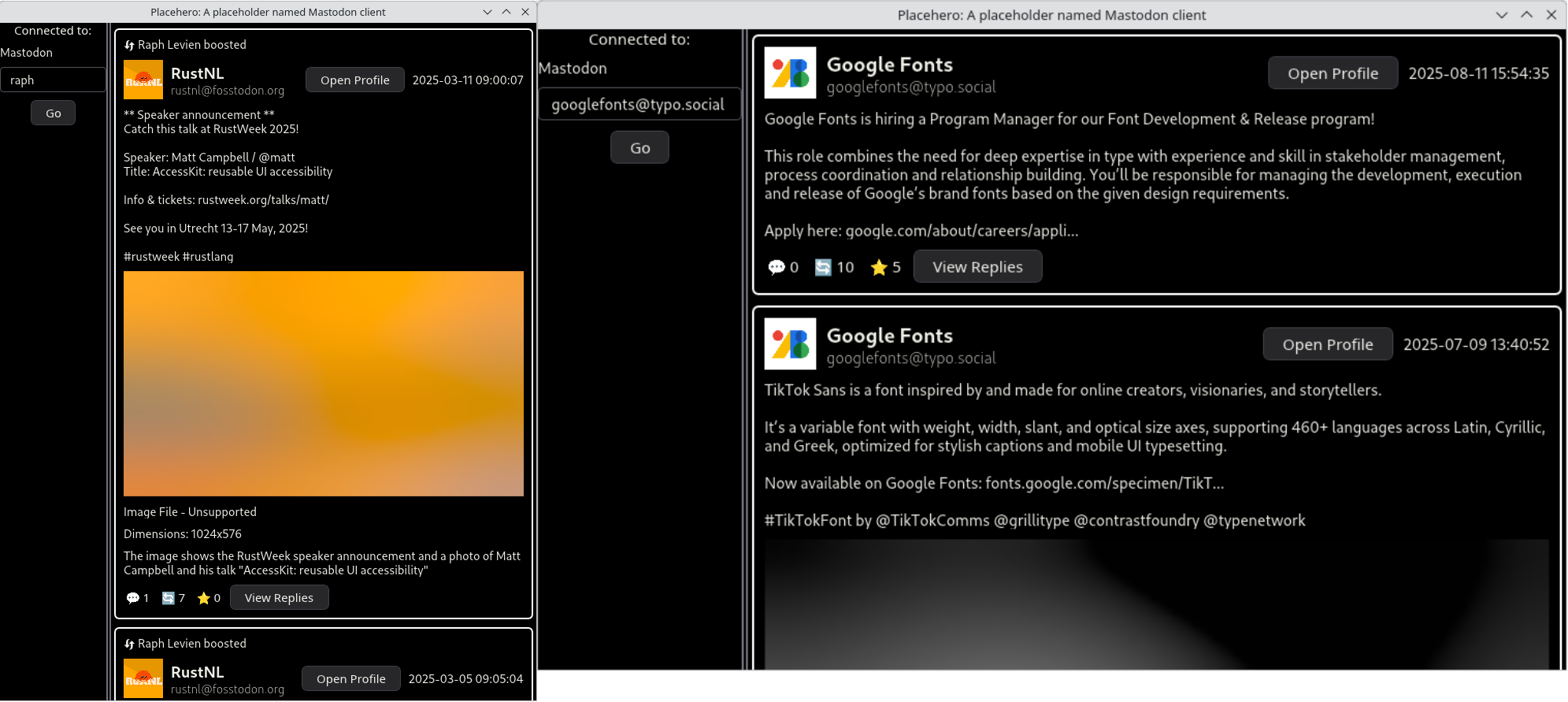1568x702 pixels.
Task: Click the @grillitype mention
Action: [x=1032, y=521]
